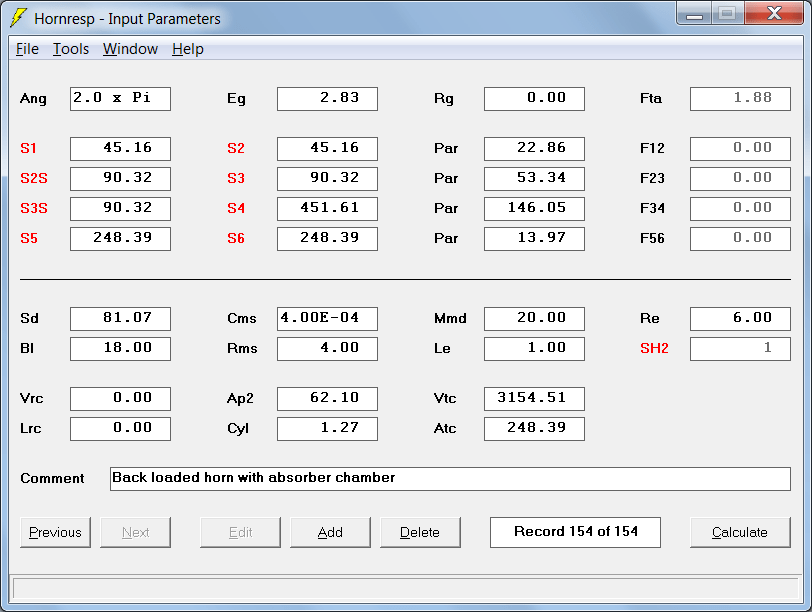Select the Cms field showing 4.00E-04
The width and height of the screenshot is (812, 612).
click(x=327, y=318)
